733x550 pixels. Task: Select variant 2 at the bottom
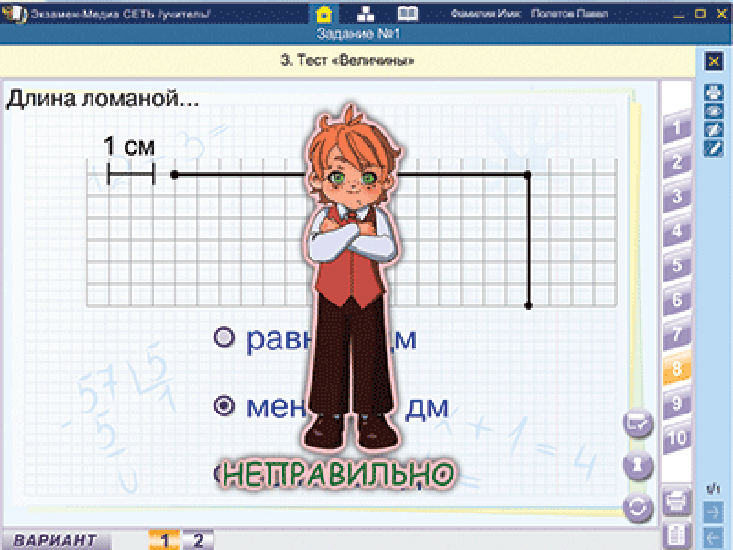[x=198, y=541]
